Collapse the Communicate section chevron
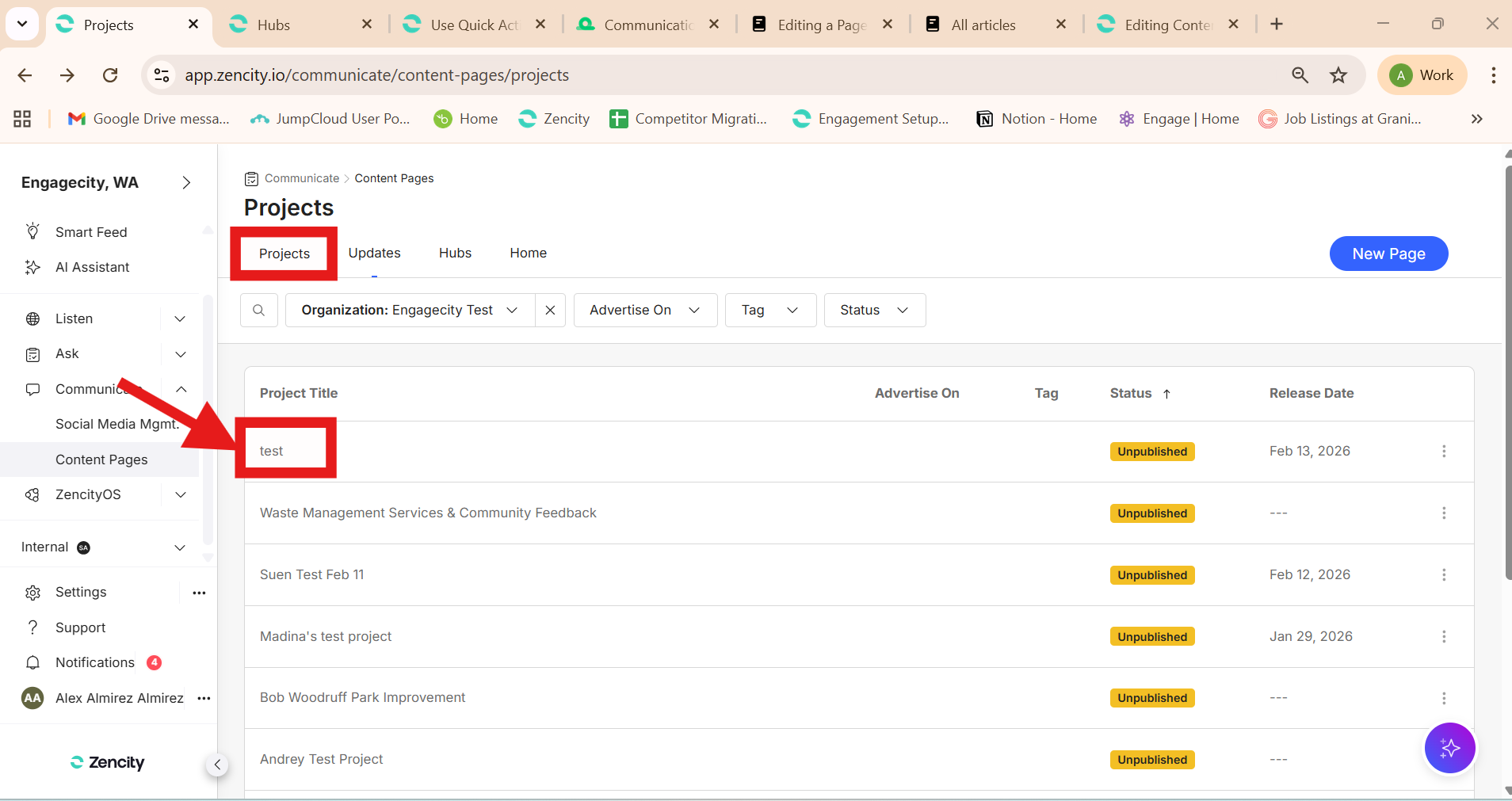Image resolution: width=1512 pixels, height=801 pixels. [x=181, y=389]
